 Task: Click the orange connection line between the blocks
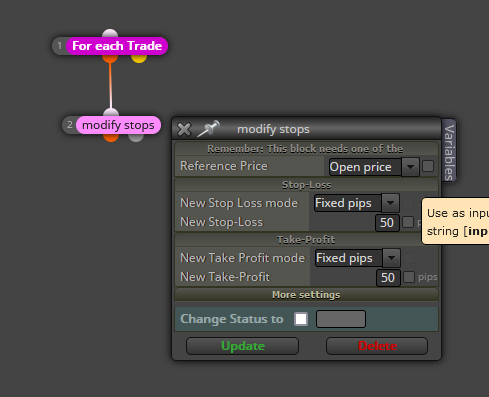(110, 86)
